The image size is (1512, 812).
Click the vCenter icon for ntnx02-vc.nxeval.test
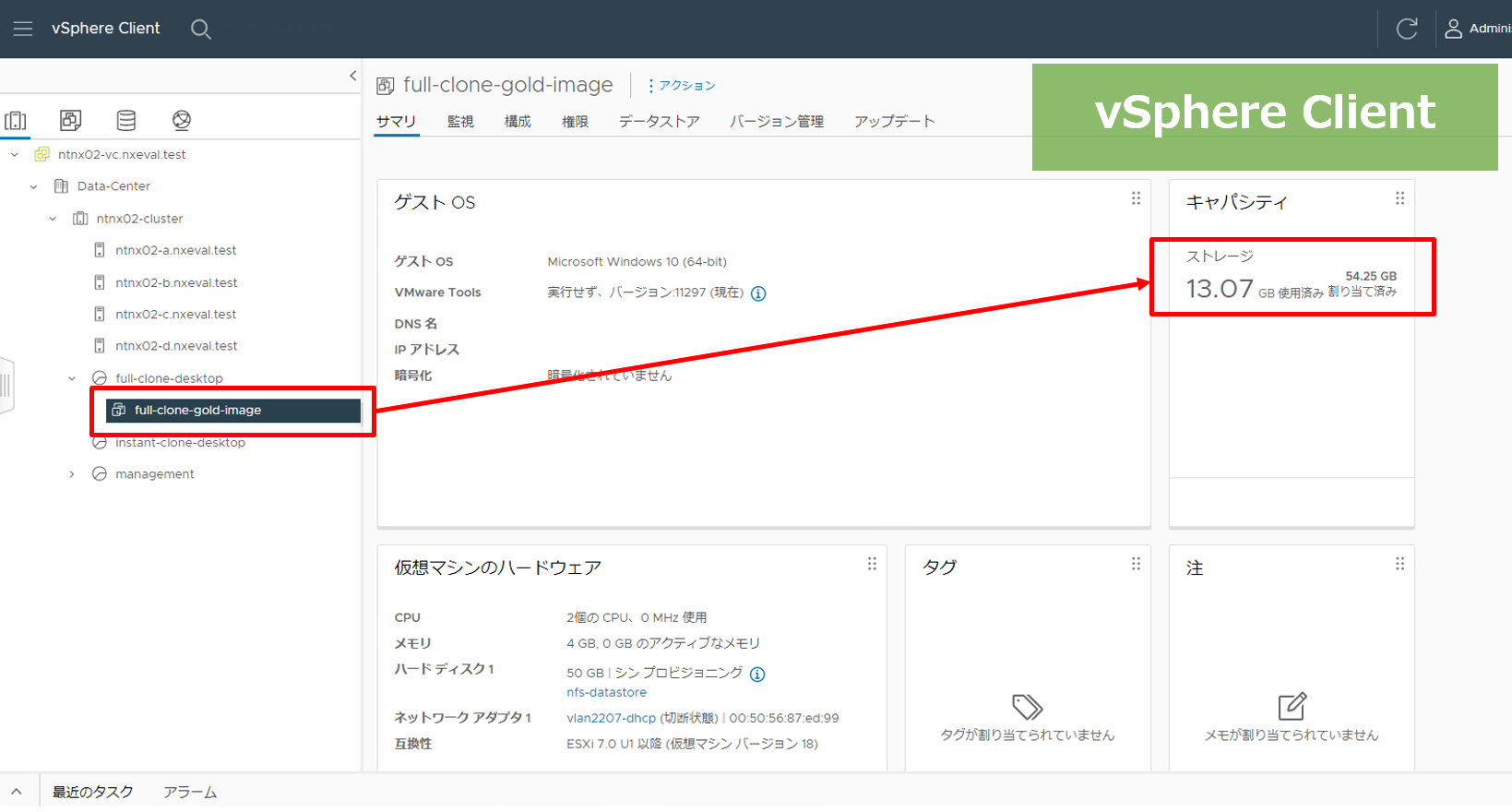[x=42, y=155]
